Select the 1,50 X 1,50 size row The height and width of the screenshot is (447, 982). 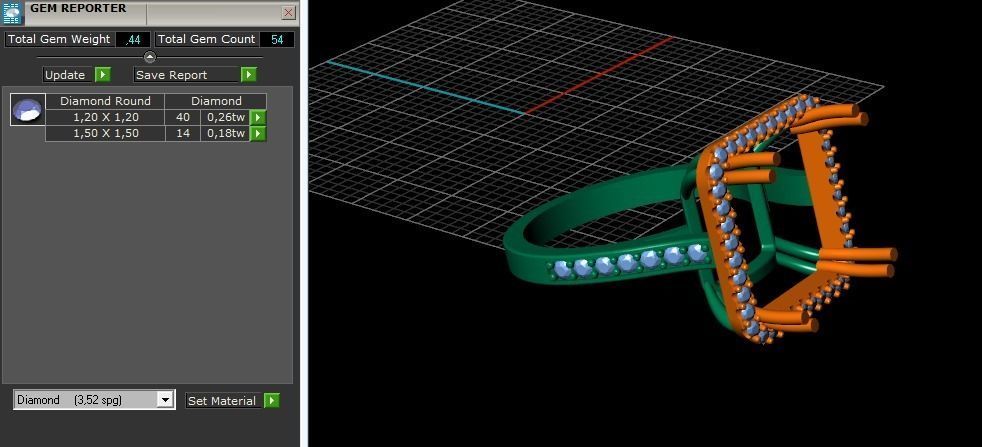coord(105,133)
